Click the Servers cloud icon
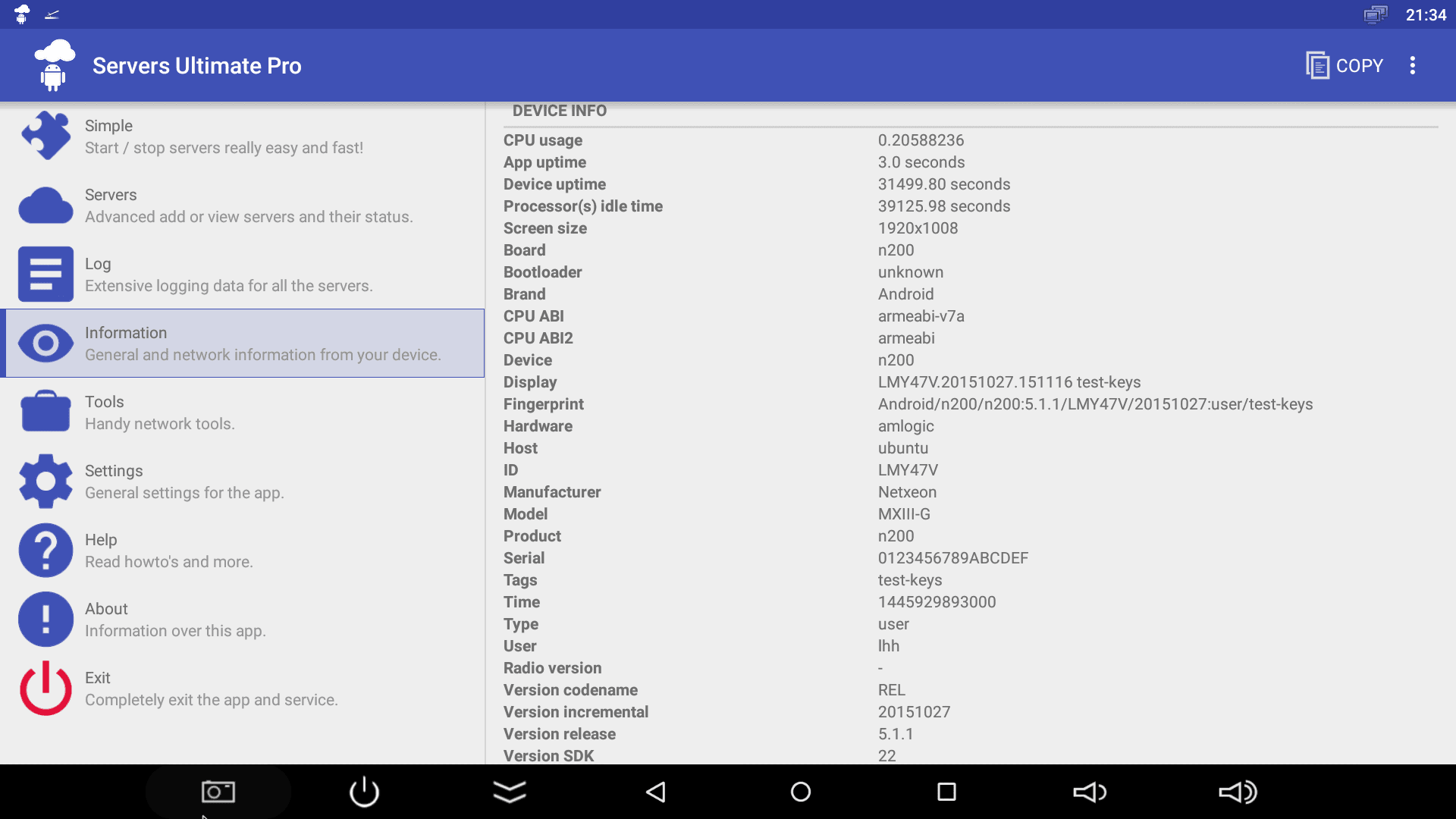 [45, 205]
